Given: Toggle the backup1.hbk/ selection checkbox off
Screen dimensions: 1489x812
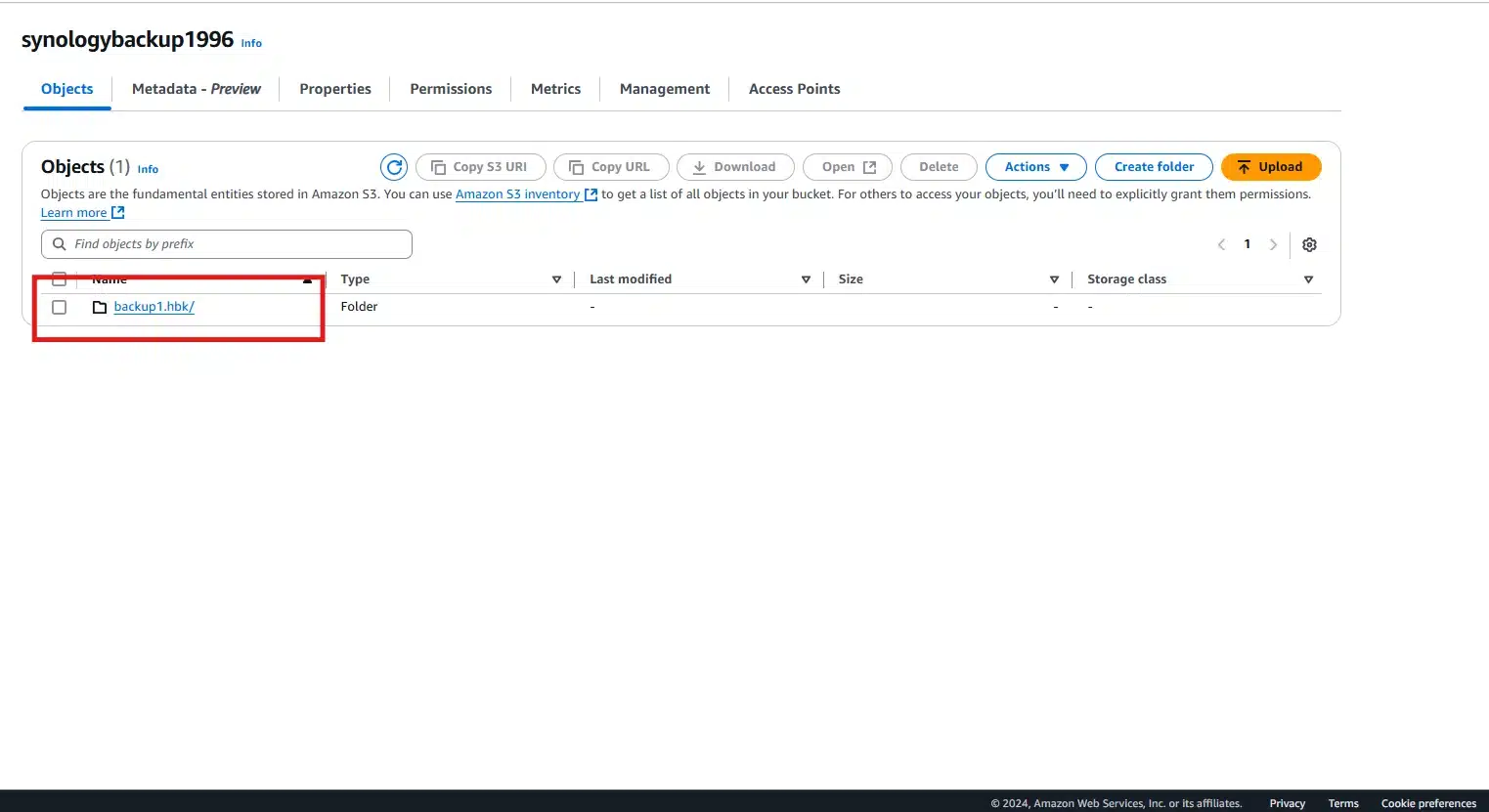Looking at the screenshot, I should 59,307.
